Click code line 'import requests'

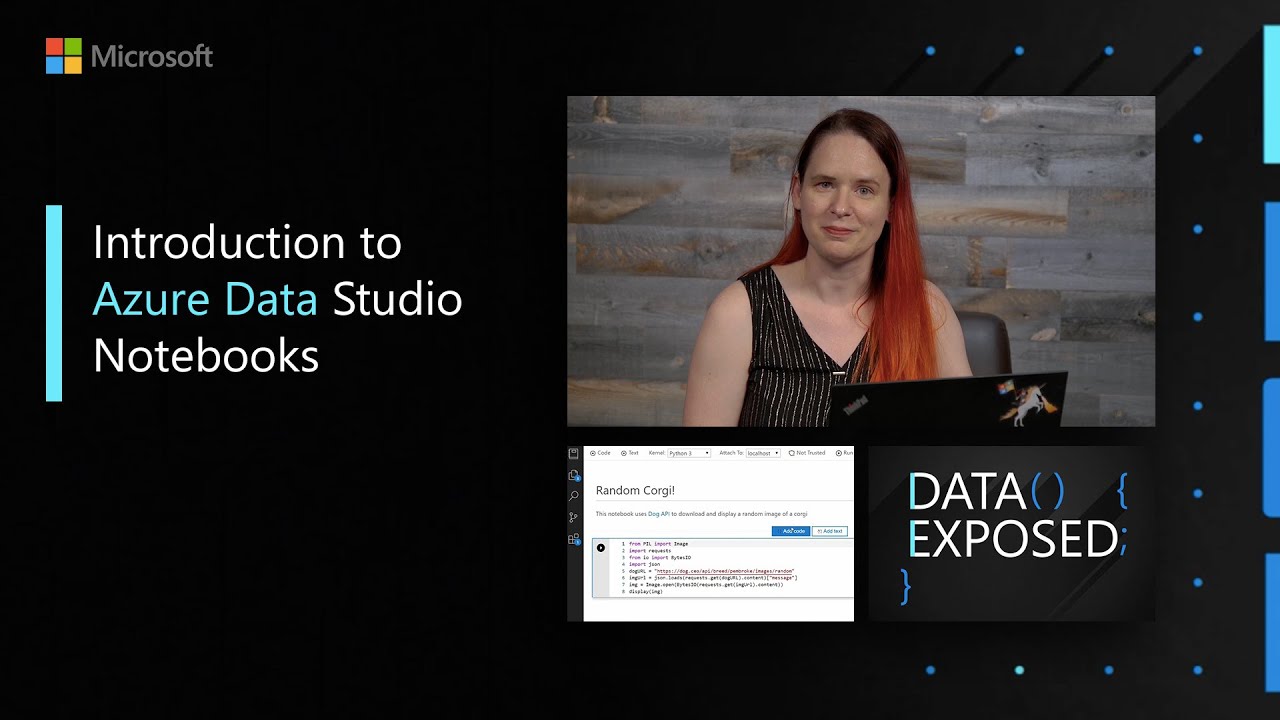650,551
